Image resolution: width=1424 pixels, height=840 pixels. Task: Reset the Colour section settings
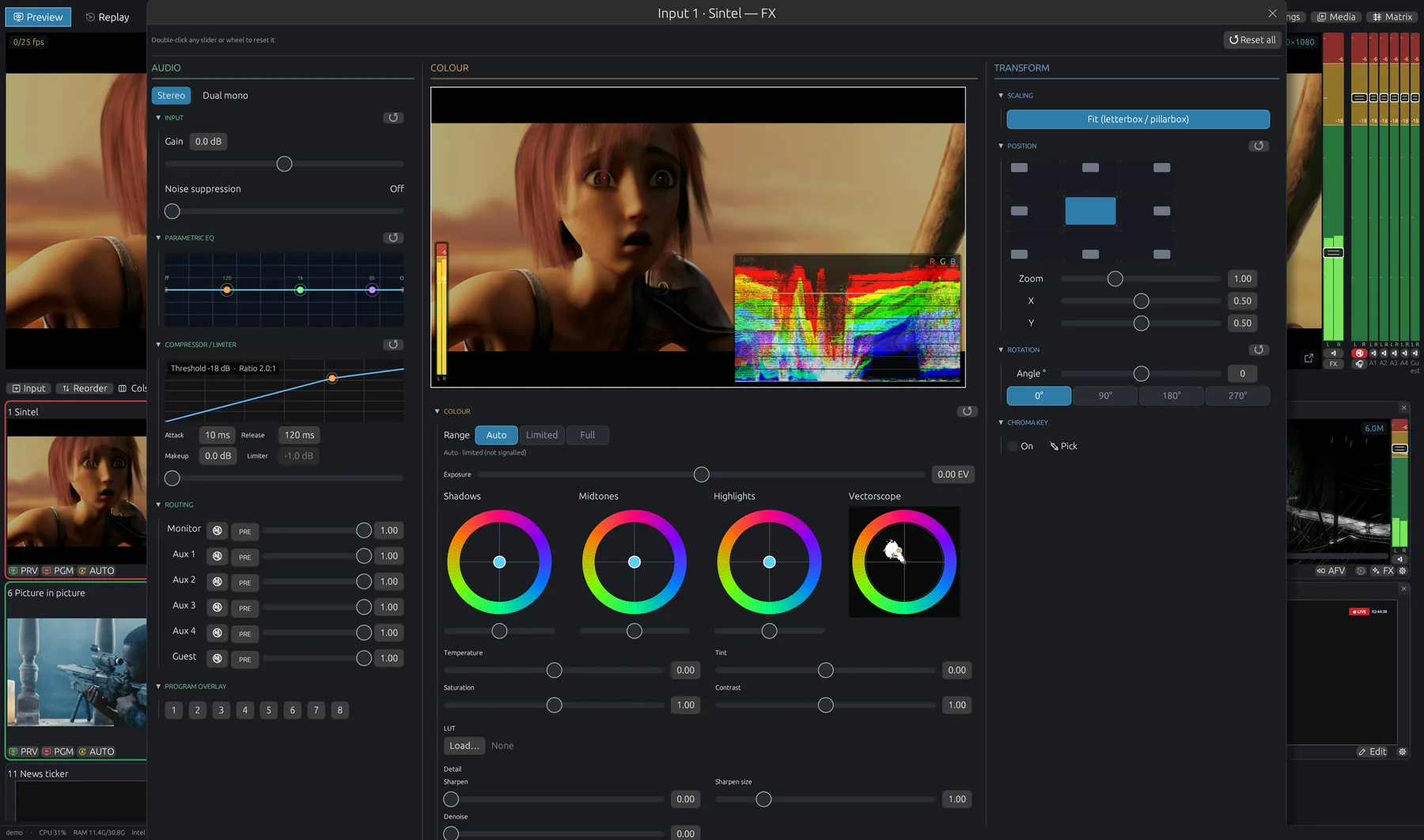tap(967, 411)
